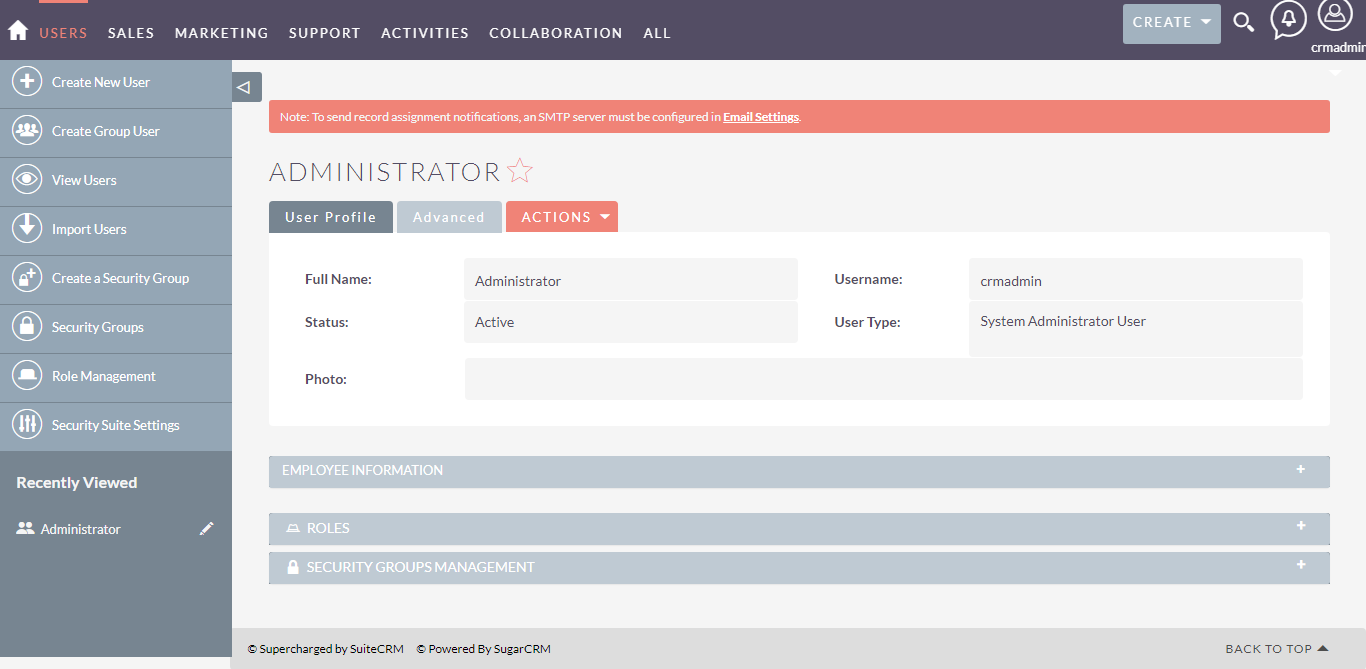Open View Users eye icon
Viewport: 1366px width, 669px height.
pos(27,180)
